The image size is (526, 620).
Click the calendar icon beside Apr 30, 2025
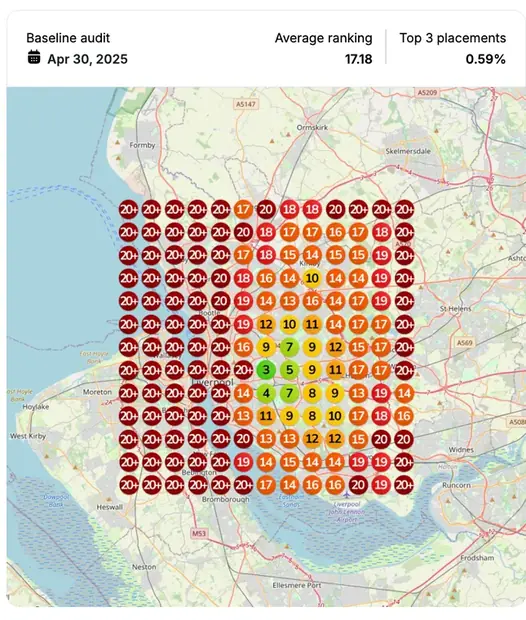point(34,57)
